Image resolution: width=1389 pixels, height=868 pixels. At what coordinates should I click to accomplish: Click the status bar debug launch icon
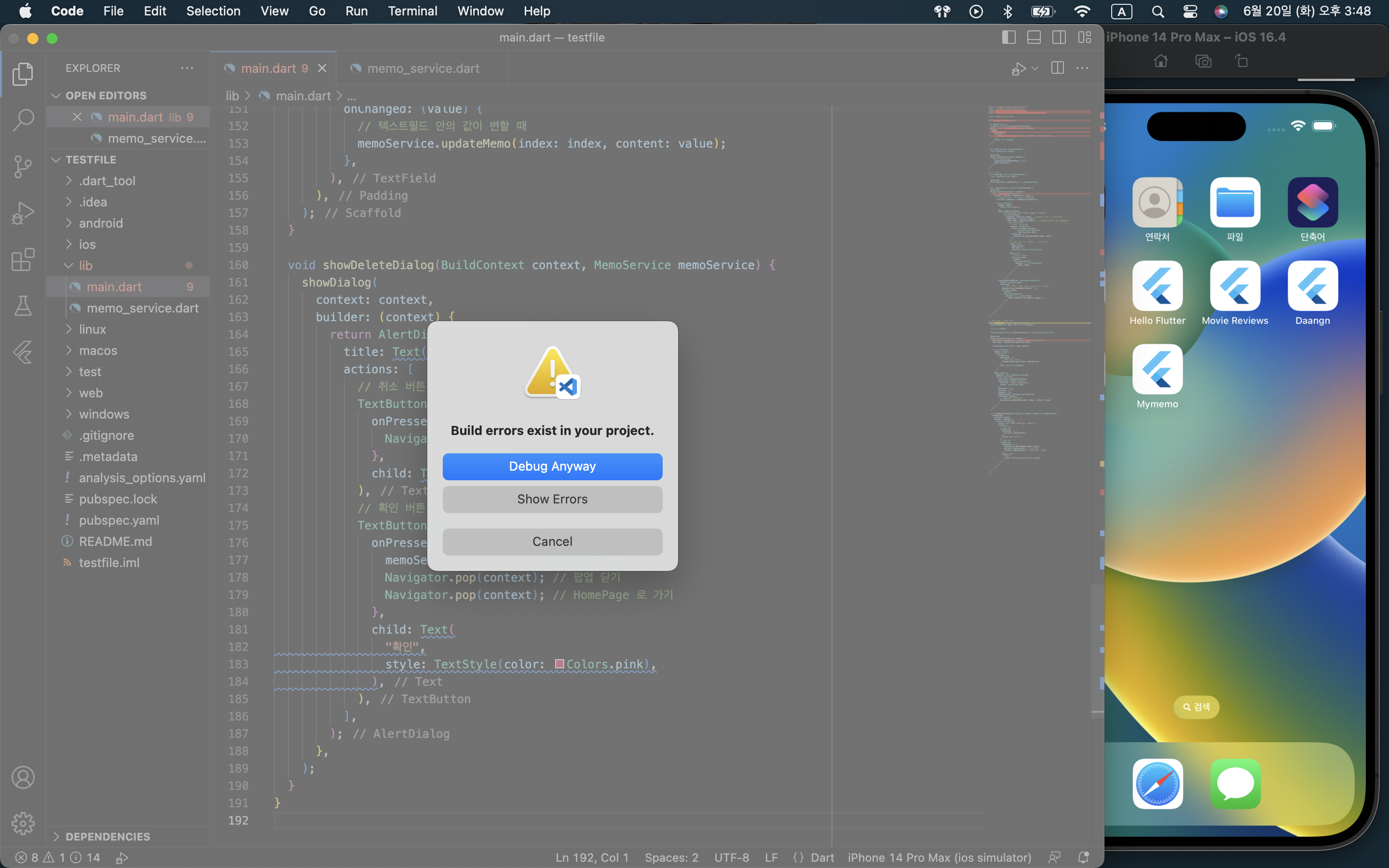pos(122,858)
